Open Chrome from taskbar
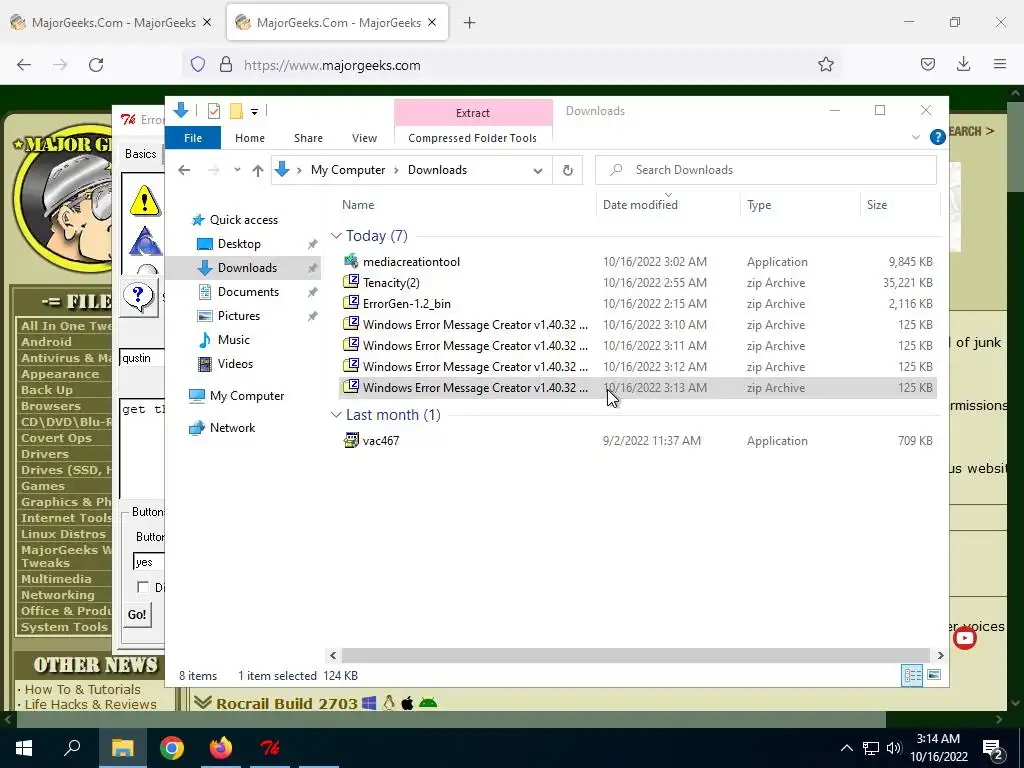This screenshot has height=768, width=1024. pyautogui.click(x=172, y=748)
